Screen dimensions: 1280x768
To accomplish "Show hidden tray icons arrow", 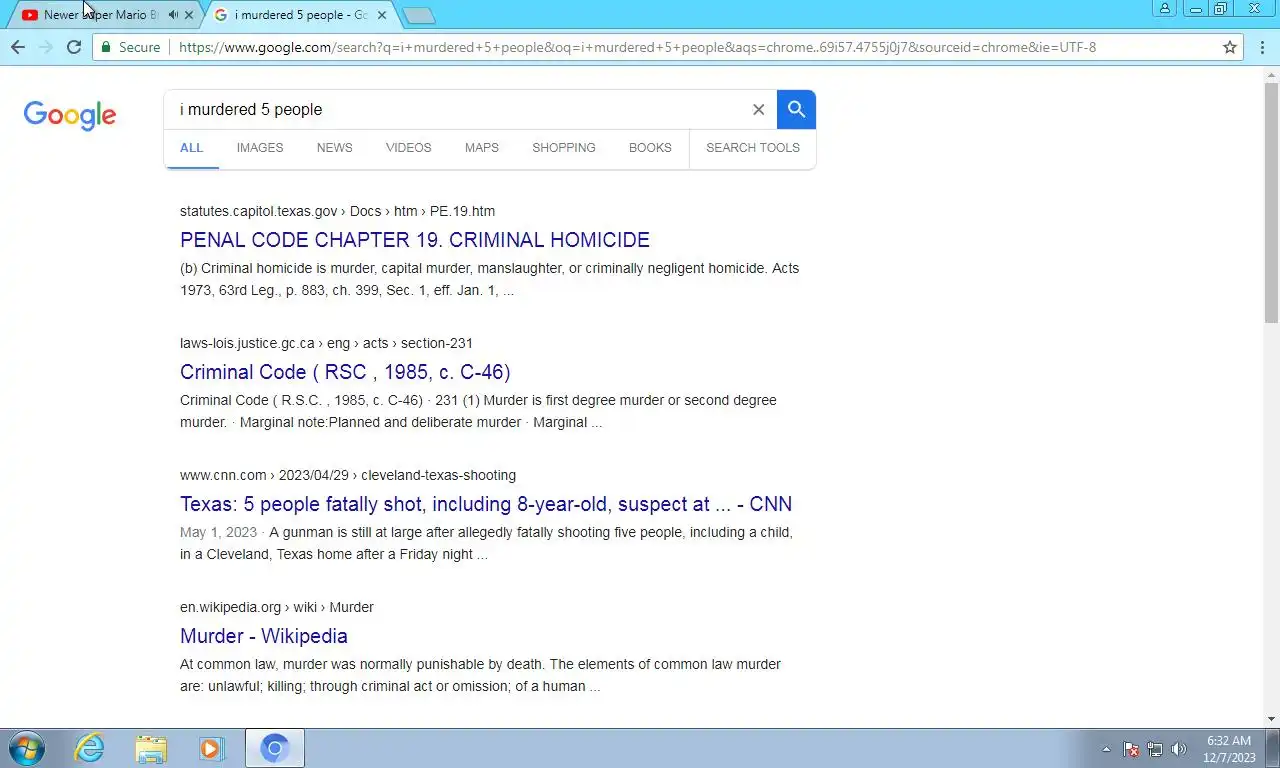I will click(1106, 749).
